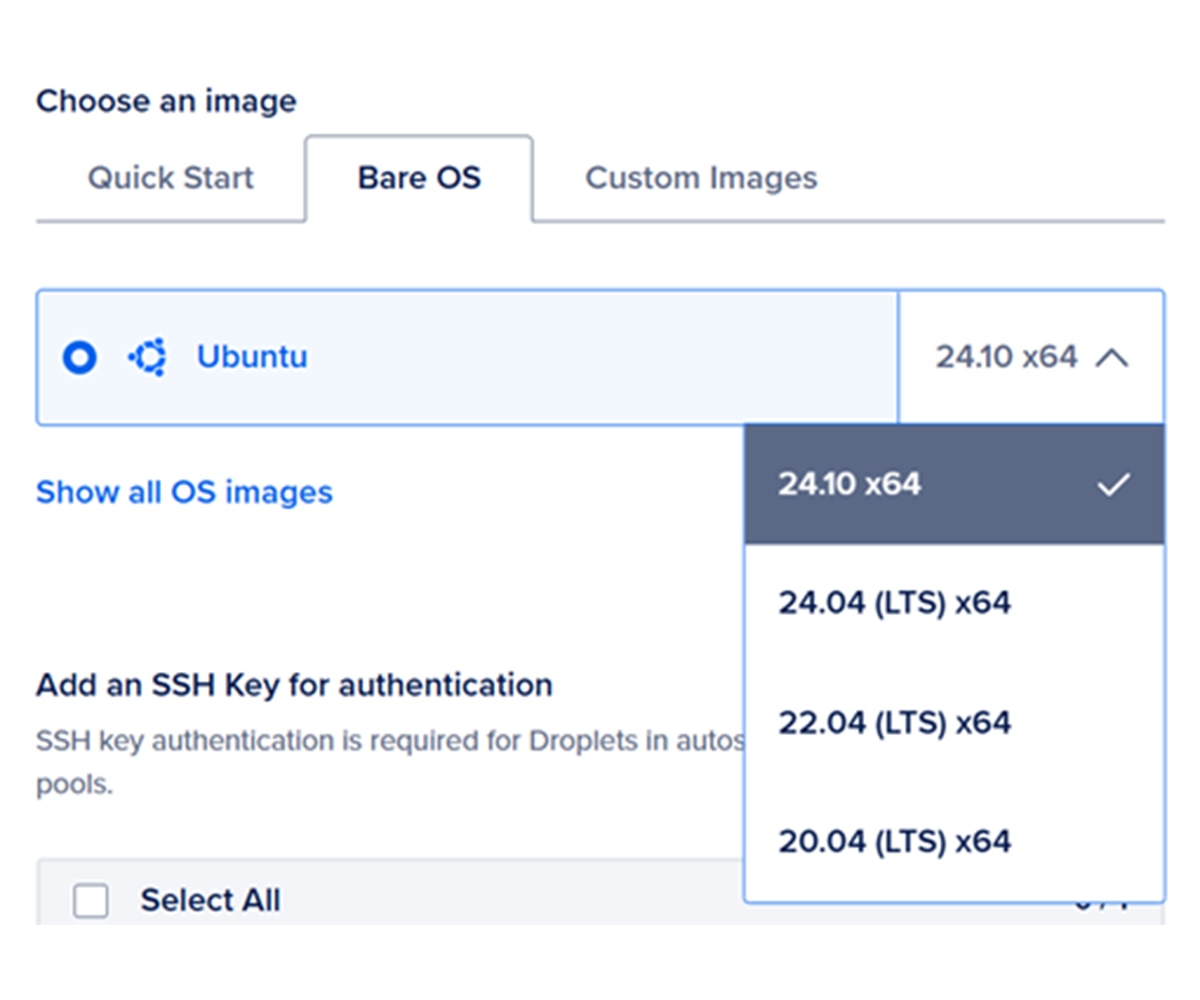Click the Ubuntu logo icon

148,357
